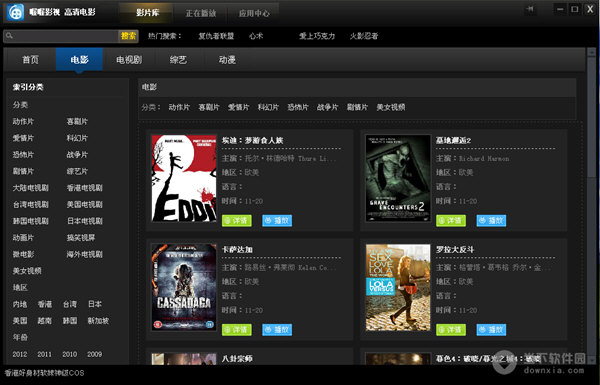The height and width of the screenshot is (385, 600).
Task: Close the player window
Action: coord(590,9)
